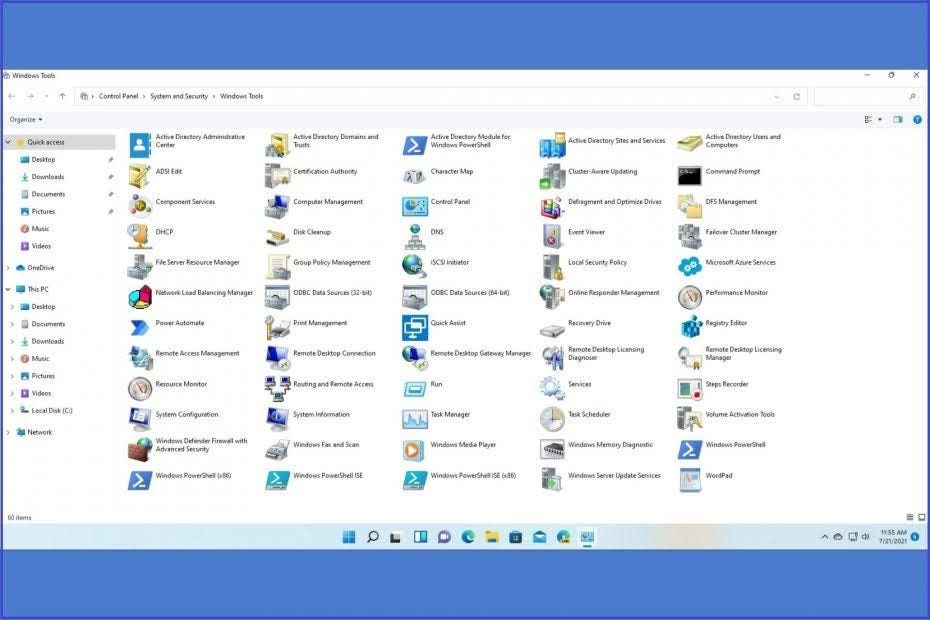Expand Network in the navigation pane
This screenshot has width=930, height=620.
8,431
